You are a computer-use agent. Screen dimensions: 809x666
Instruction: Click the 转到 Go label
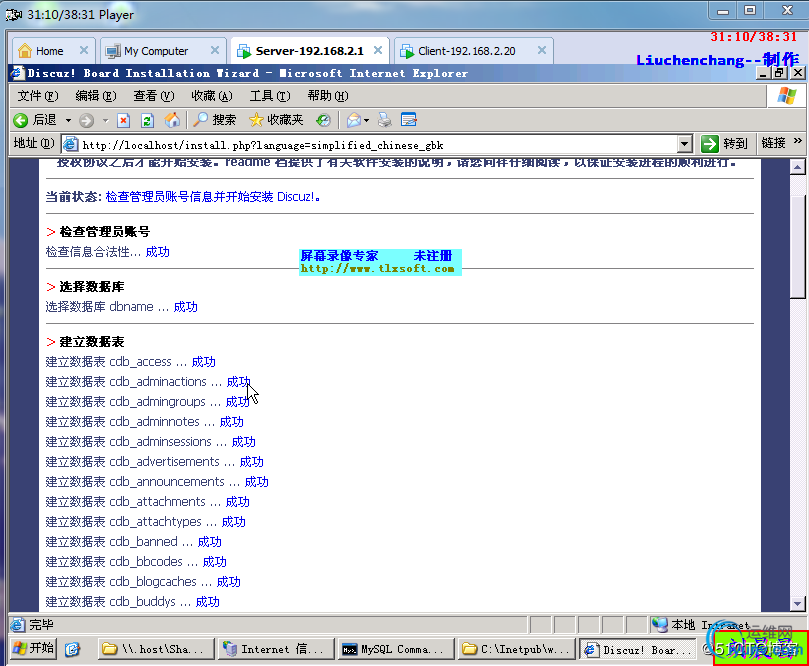(x=735, y=143)
